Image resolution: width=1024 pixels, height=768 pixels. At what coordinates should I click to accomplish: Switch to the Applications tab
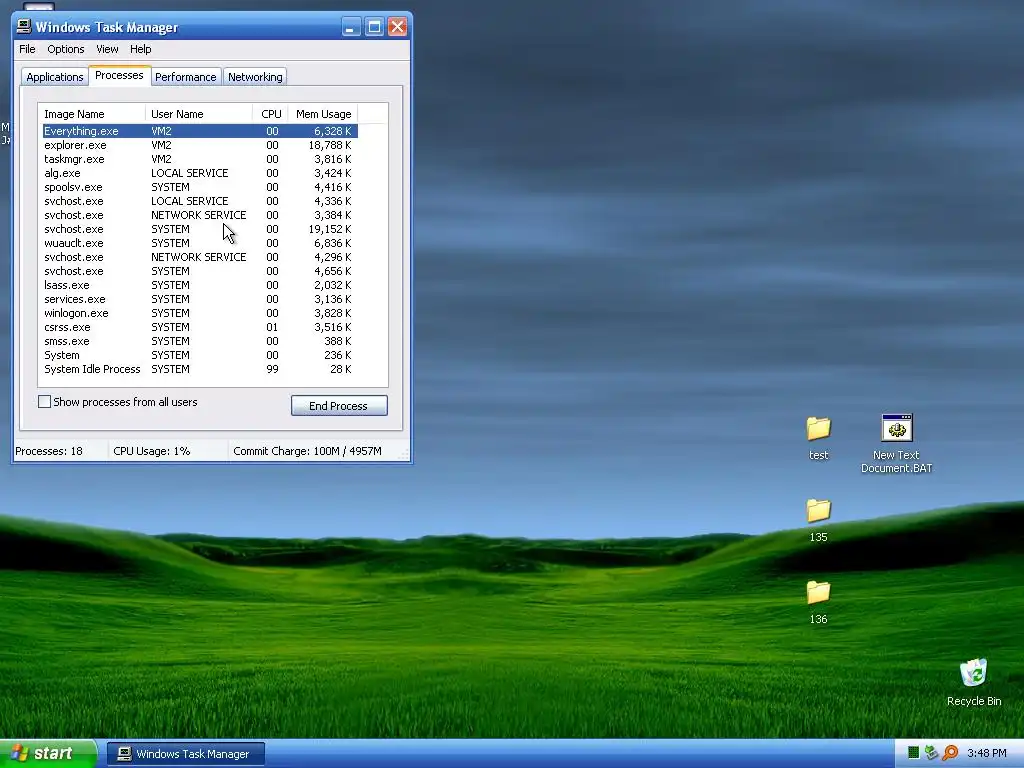pyautogui.click(x=55, y=76)
